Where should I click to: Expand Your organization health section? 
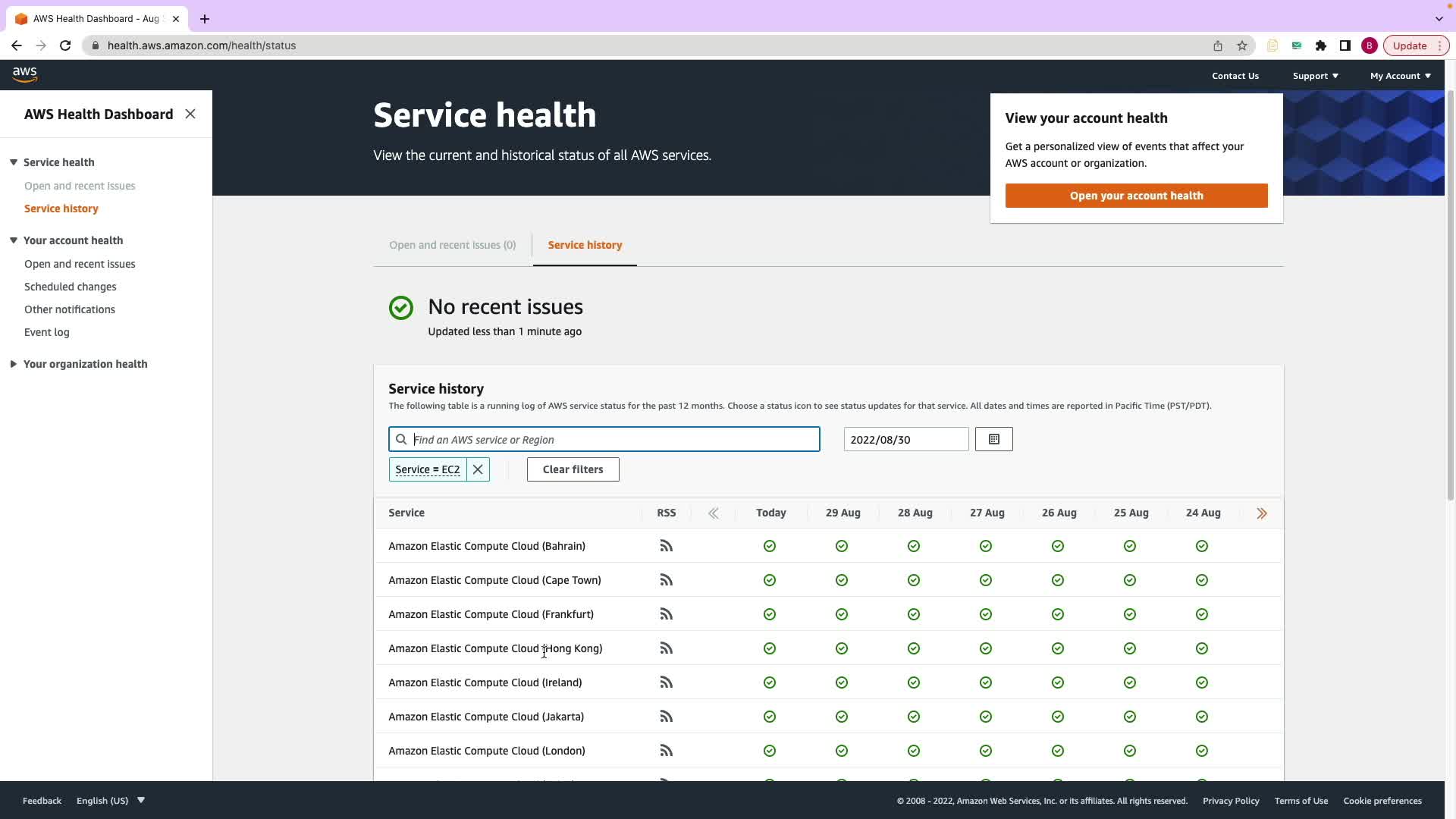point(14,364)
